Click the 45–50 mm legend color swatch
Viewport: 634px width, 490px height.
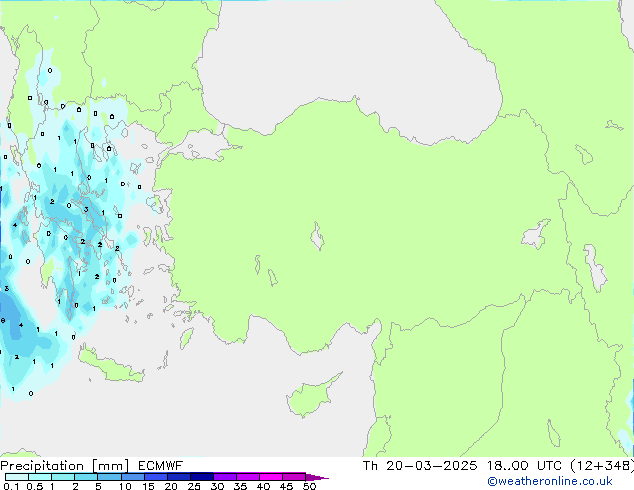tap(294, 477)
